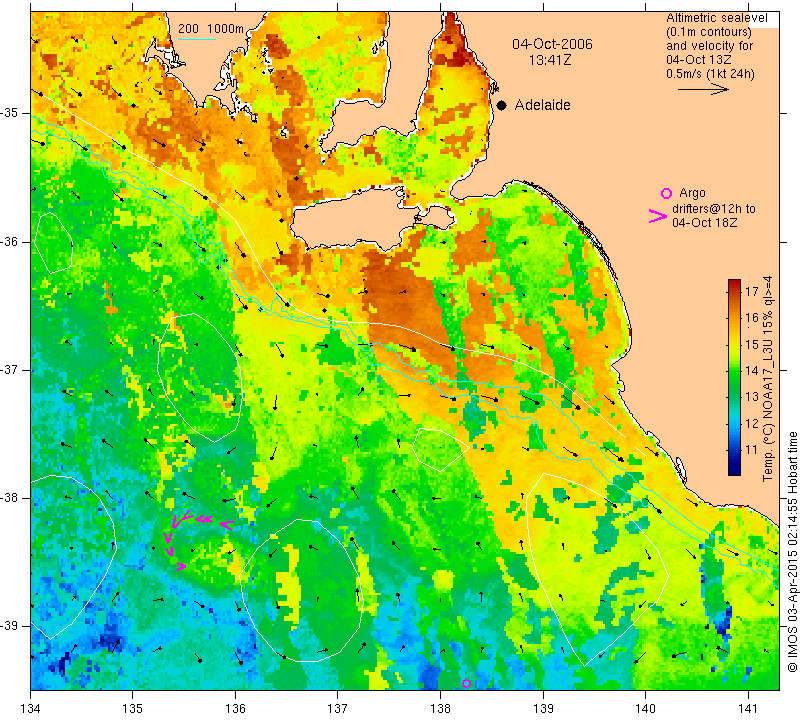Click longitude axis label '134'
Screen dimensions: 800x720
pyautogui.click(x=31, y=708)
